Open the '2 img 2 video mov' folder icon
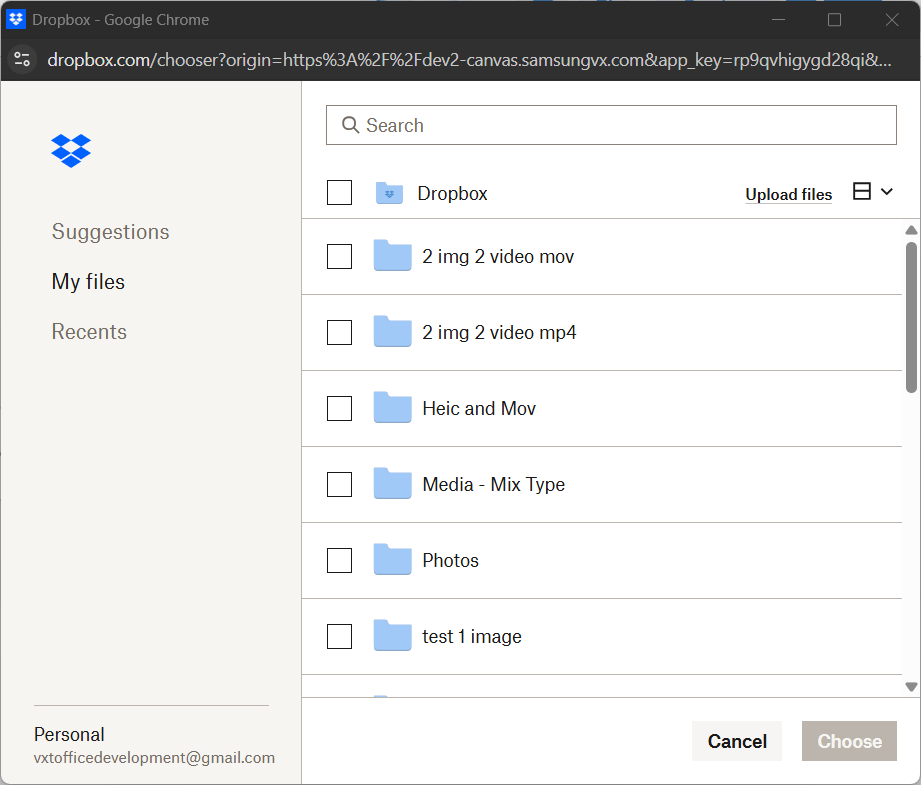921x785 pixels. click(392, 256)
